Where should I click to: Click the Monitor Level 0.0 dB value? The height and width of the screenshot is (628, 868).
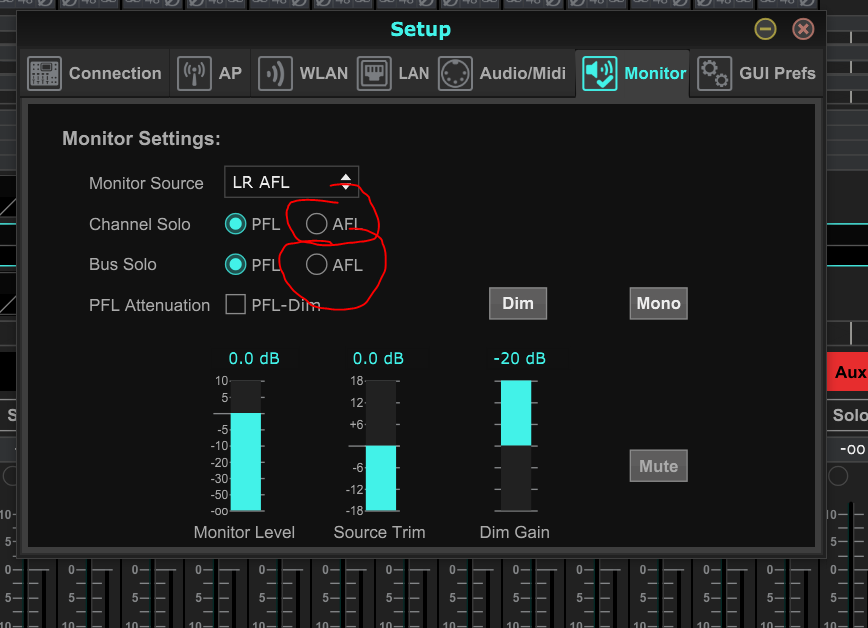point(254,358)
